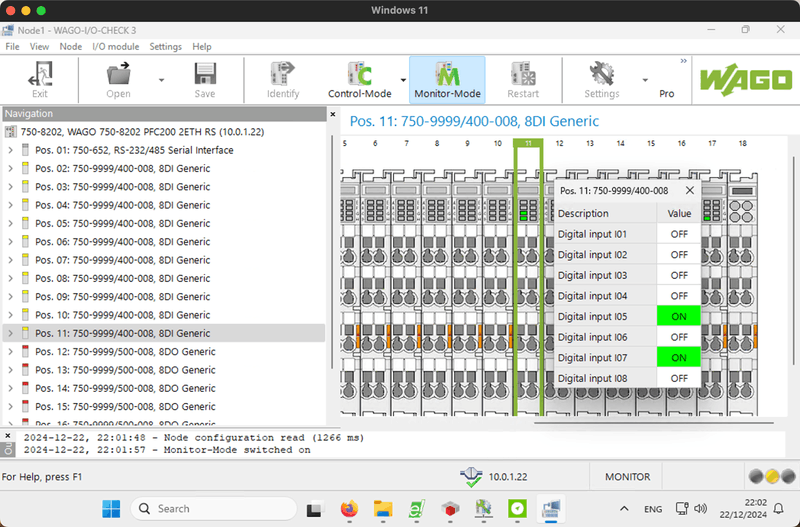Select Pos. 04: 8DI Generic in tree
This screenshot has height=527, width=800.
coord(122,205)
